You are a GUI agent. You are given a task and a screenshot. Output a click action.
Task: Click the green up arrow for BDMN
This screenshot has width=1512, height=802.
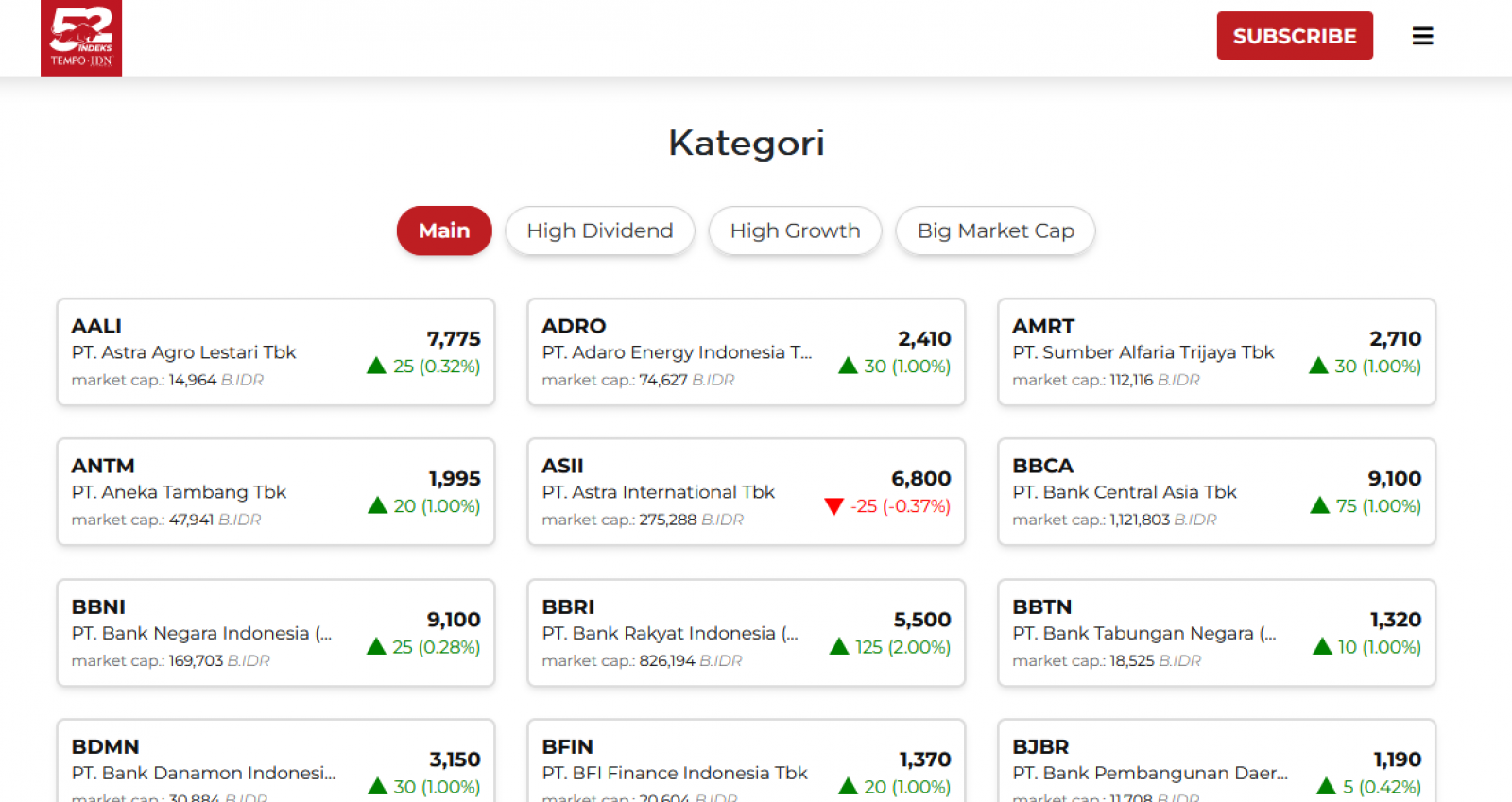377,786
